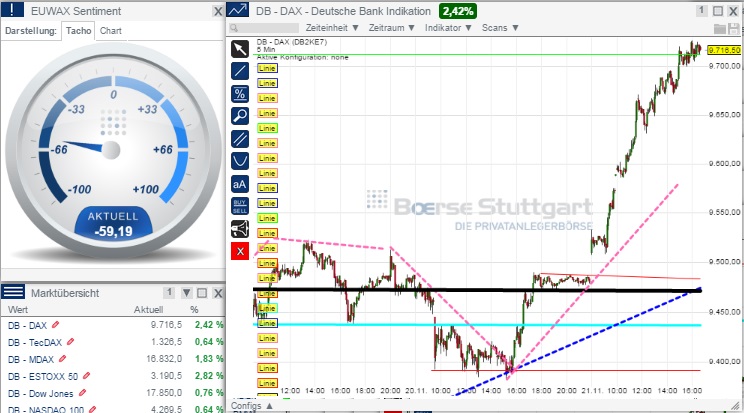Click the pencil icon next to DB - MDAX

62,359
